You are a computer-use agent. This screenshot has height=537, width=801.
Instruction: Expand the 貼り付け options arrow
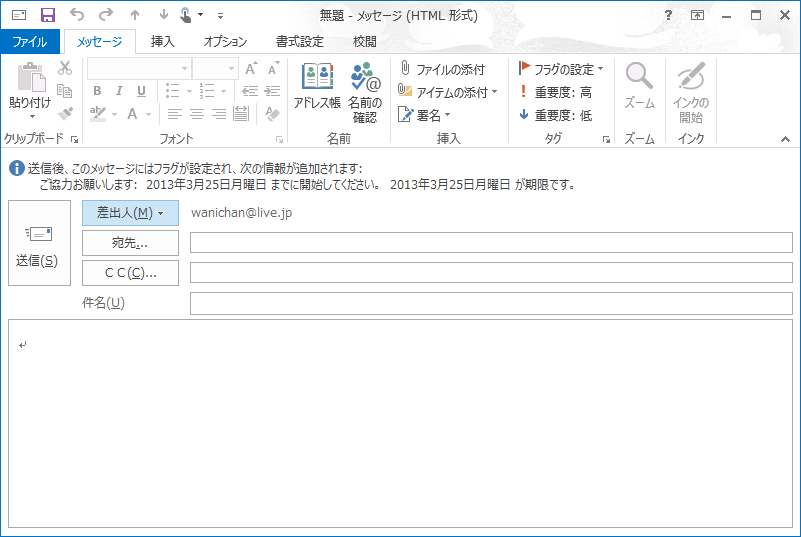click(32, 116)
